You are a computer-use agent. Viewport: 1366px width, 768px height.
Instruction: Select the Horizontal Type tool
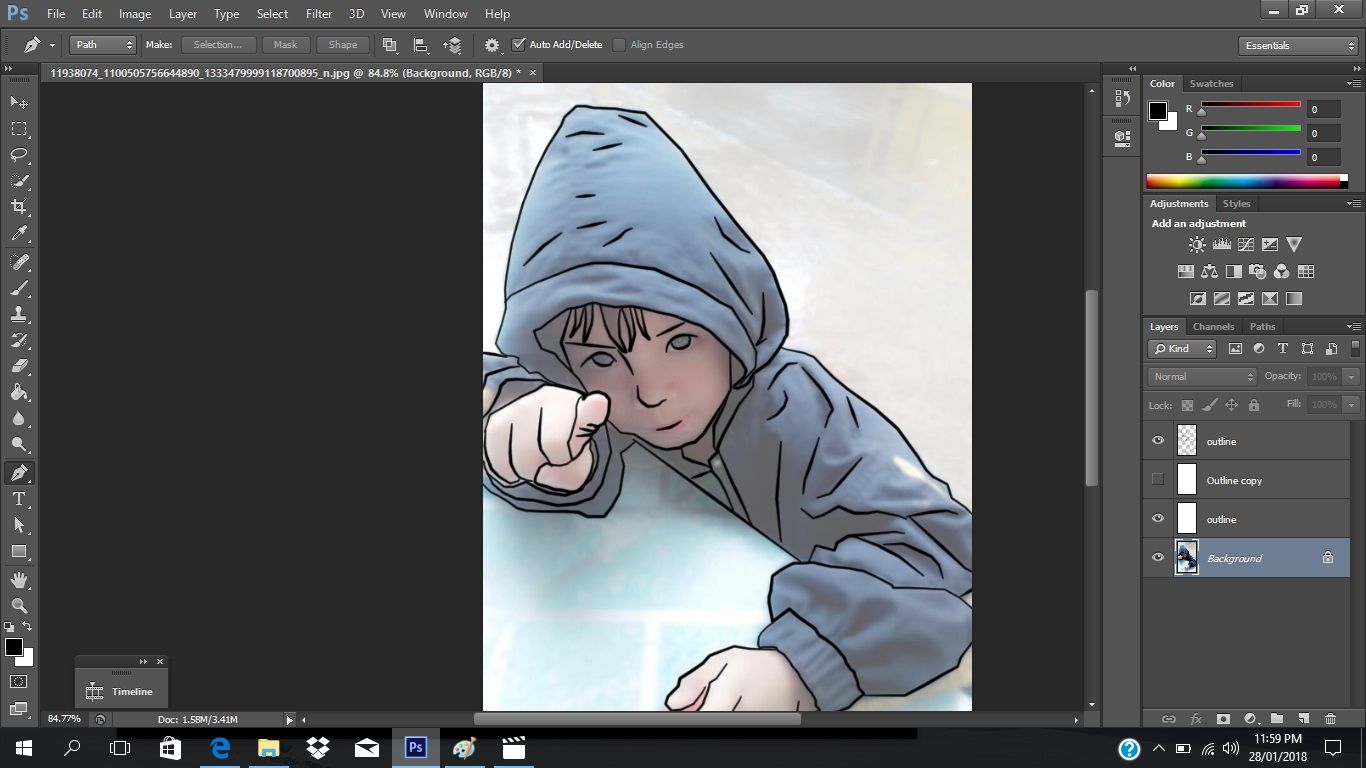pyautogui.click(x=19, y=499)
